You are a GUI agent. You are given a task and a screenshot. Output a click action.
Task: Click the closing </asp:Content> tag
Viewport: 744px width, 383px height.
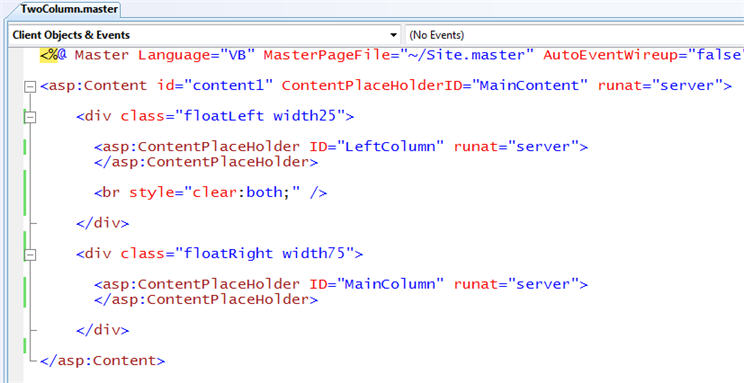[102, 361]
